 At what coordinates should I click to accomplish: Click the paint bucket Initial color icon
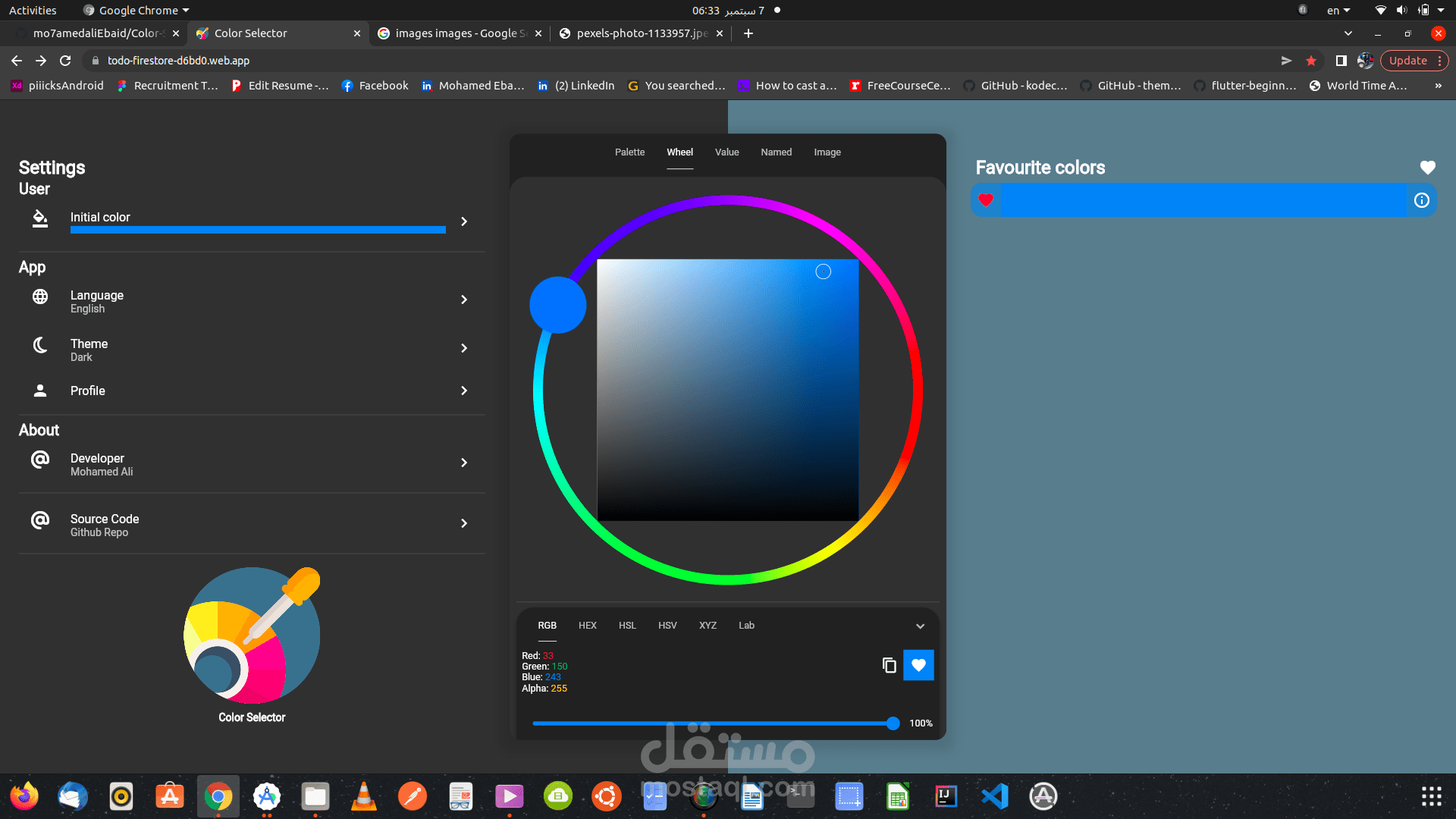[x=40, y=218]
